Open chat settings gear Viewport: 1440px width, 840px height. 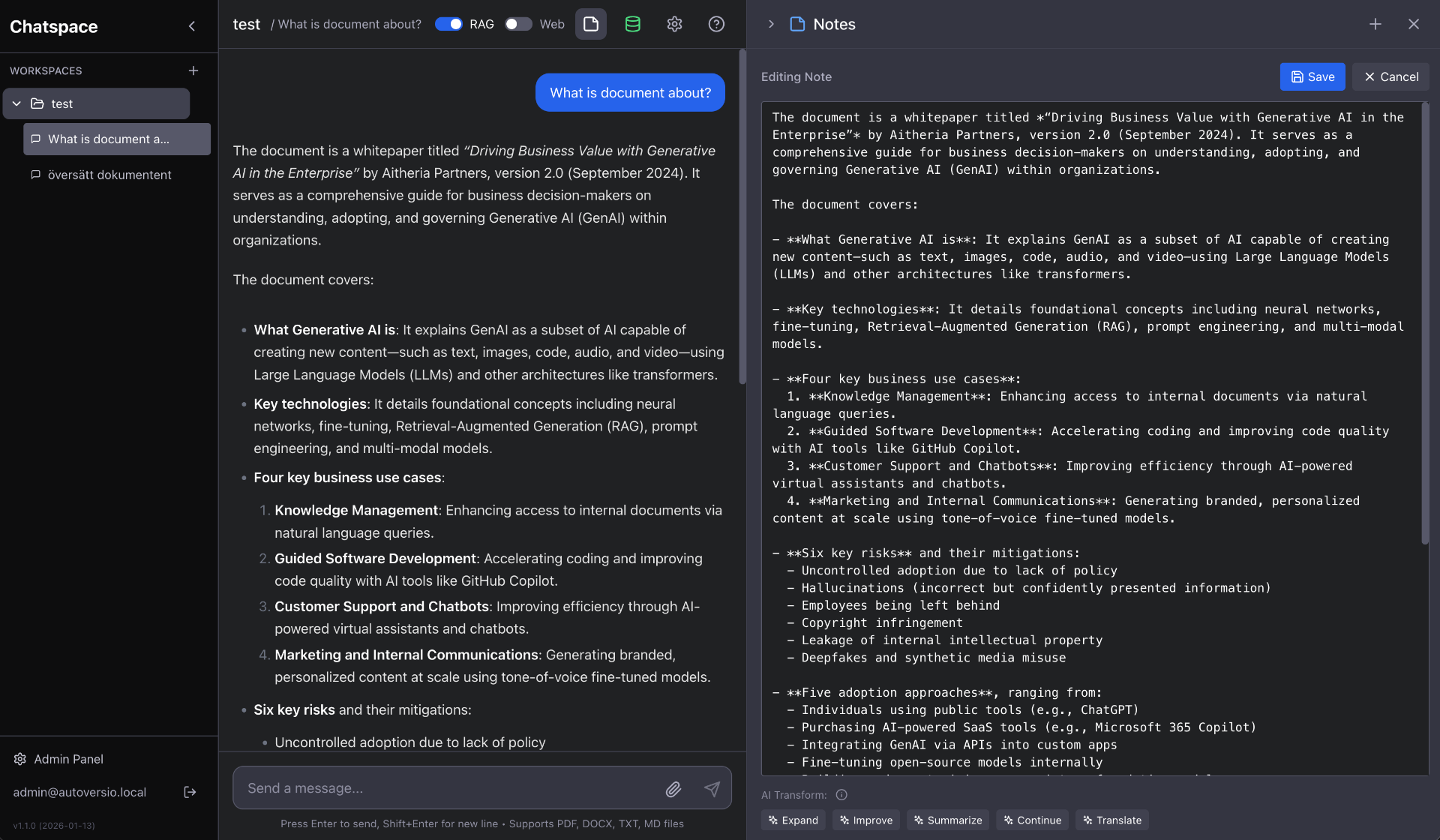click(x=675, y=24)
